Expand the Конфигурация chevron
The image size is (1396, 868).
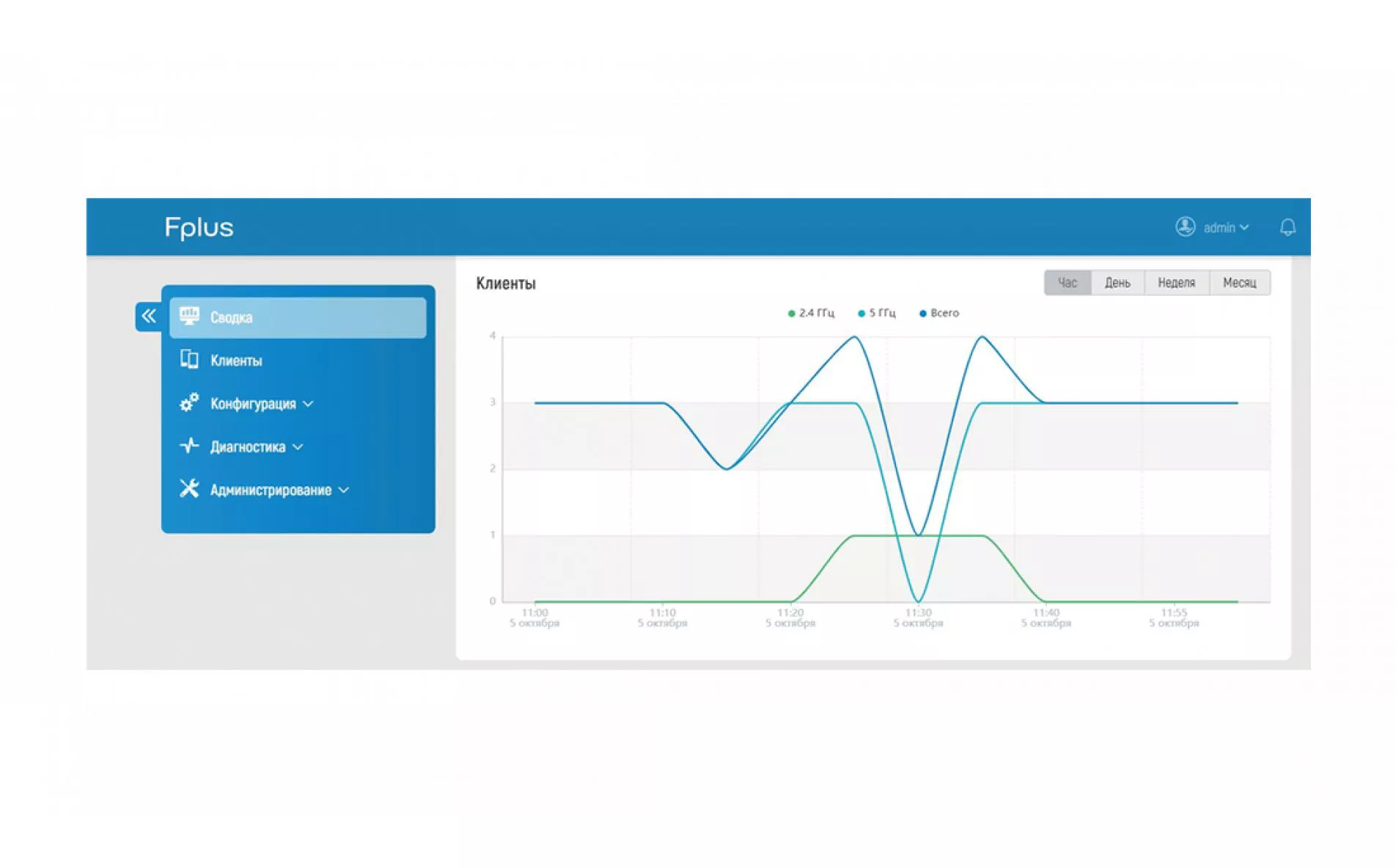pyautogui.click(x=308, y=404)
